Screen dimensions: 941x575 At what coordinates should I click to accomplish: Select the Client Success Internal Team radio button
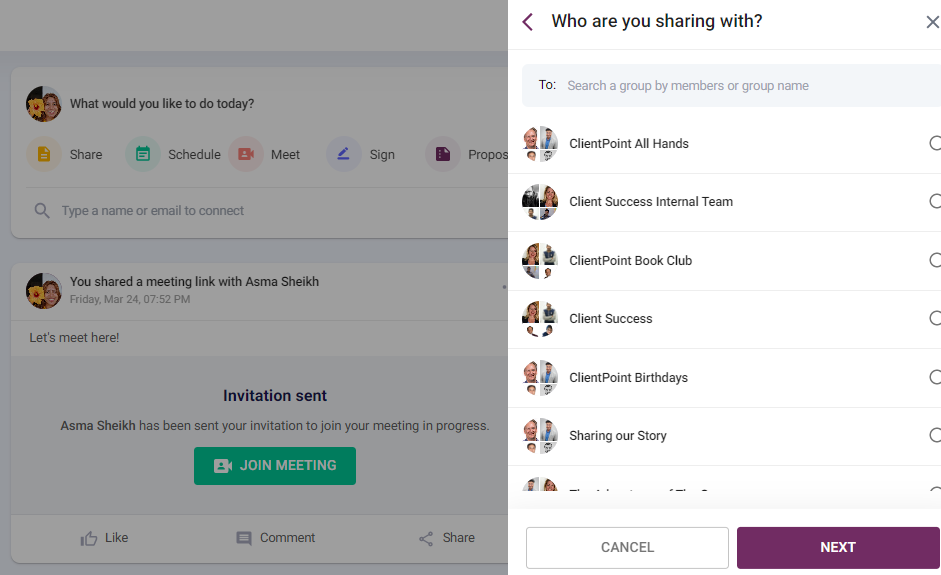[x=935, y=201]
